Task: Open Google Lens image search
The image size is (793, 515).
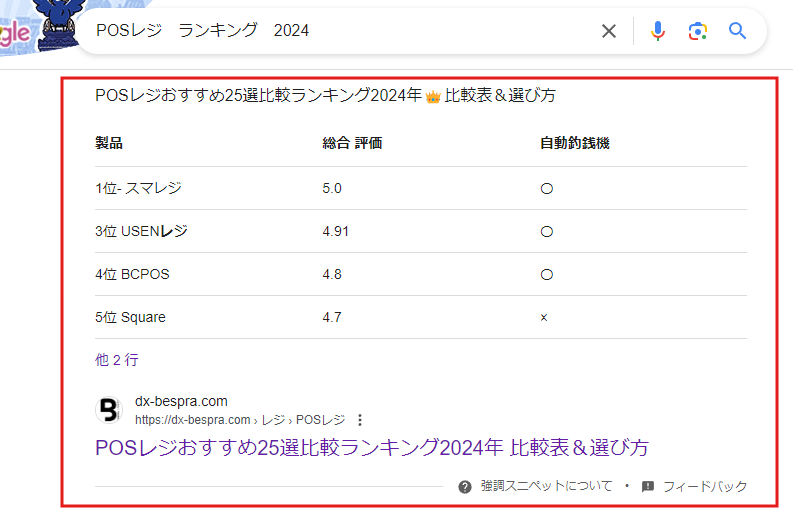Action: 698,31
